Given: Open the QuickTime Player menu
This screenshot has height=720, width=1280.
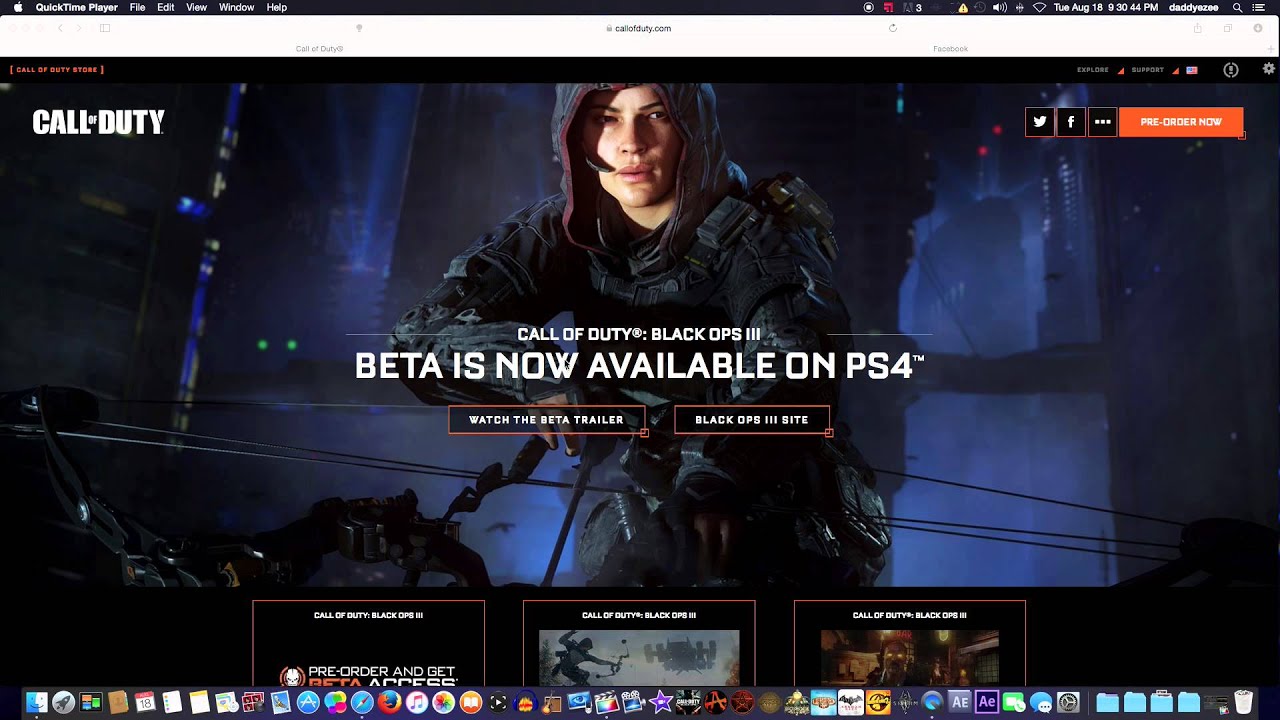Looking at the screenshot, I should pyautogui.click(x=76, y=7).
